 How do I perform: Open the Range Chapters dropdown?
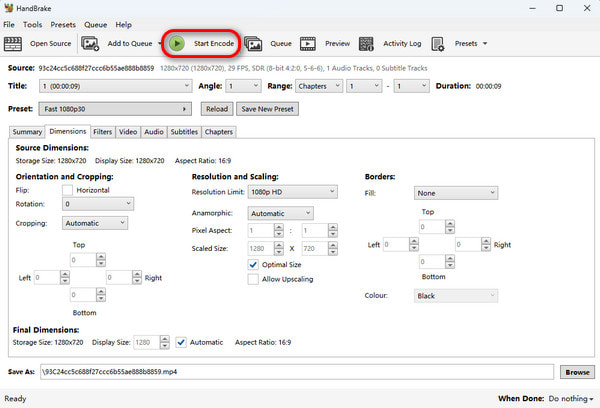(319, 86)
